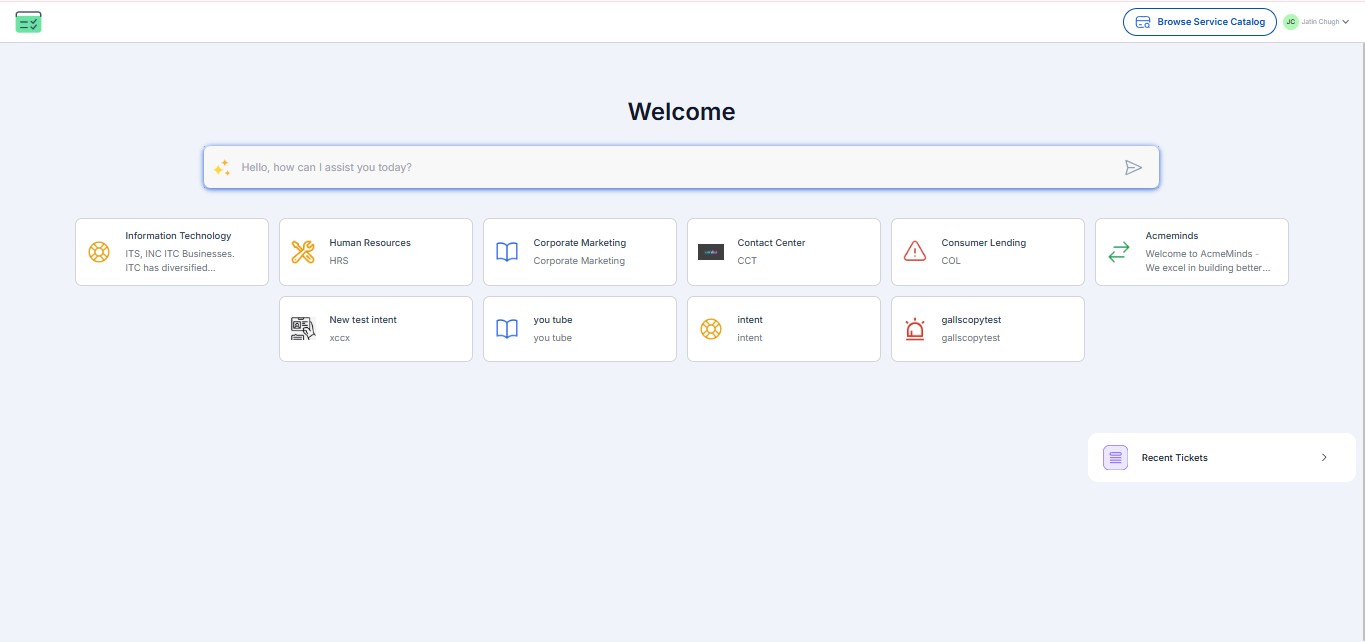This screenshot has height=642, width=1365.
Task: Select the New test intent card title
Action: (x=363, y=320)
